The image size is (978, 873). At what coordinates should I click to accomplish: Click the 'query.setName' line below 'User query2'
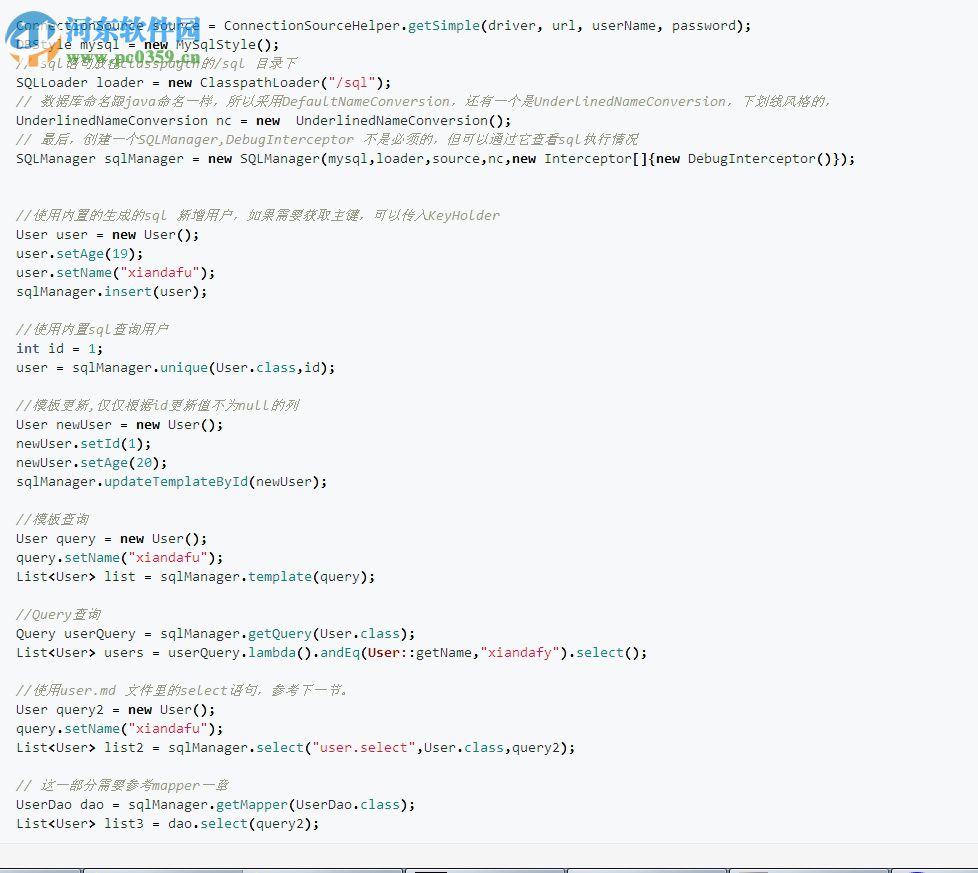point(120,729)
